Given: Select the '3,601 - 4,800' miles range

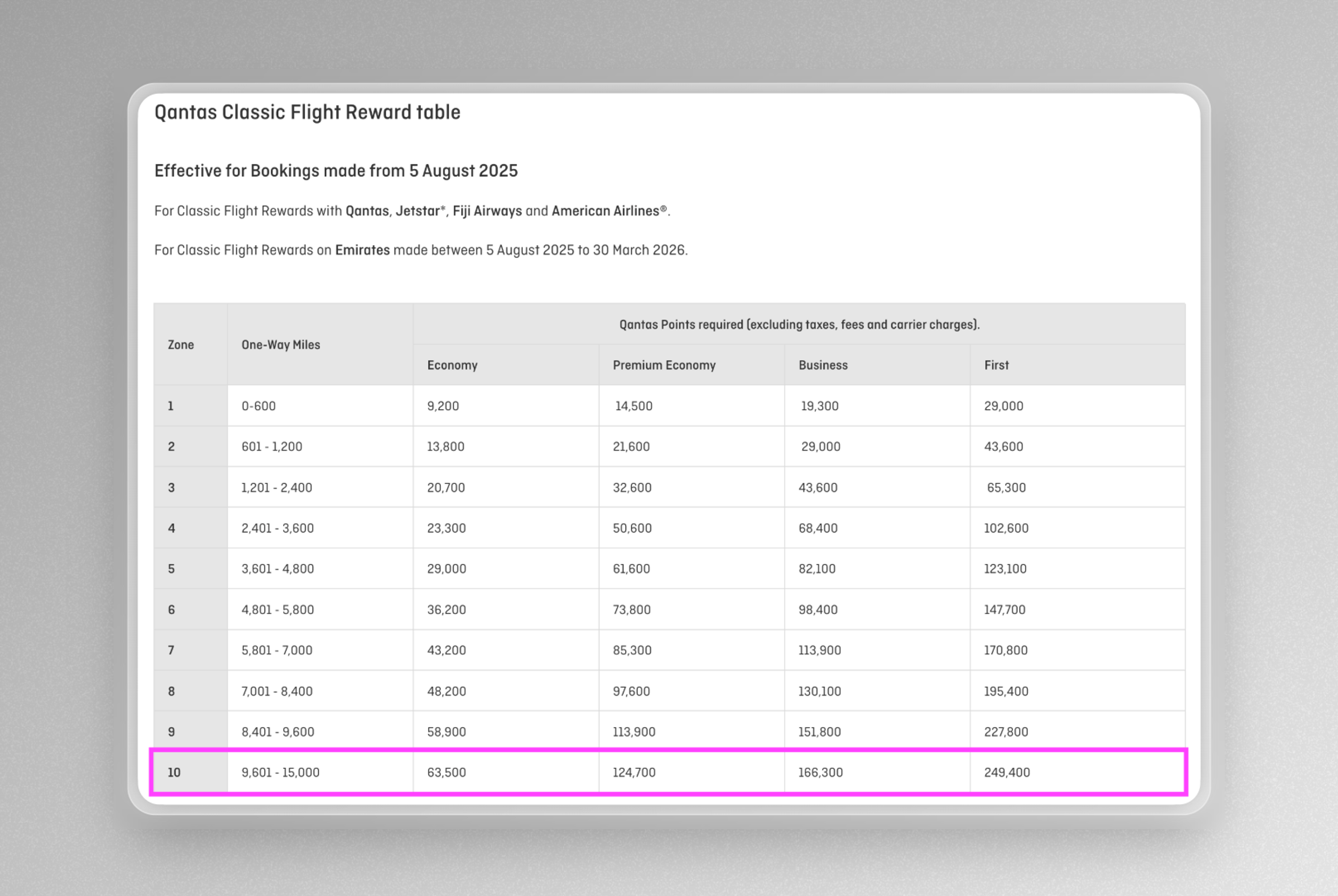Looking at the screenshot, I should tap(278, 568).
